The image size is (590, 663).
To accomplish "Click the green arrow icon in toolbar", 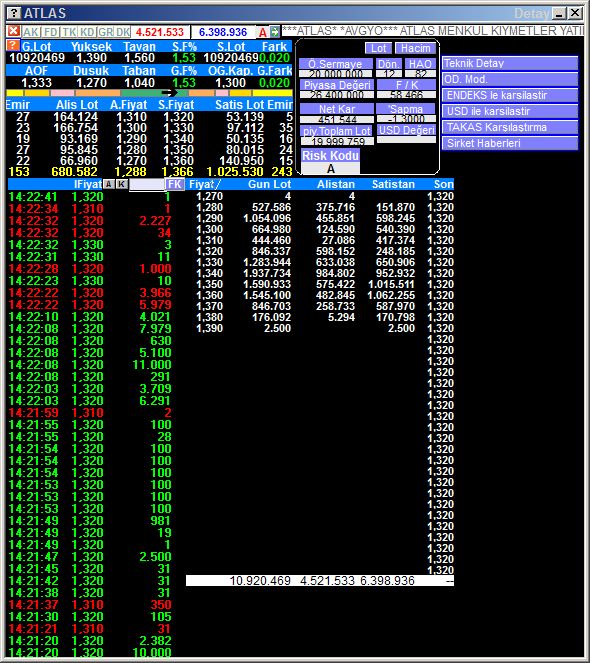I will [275, 32].
